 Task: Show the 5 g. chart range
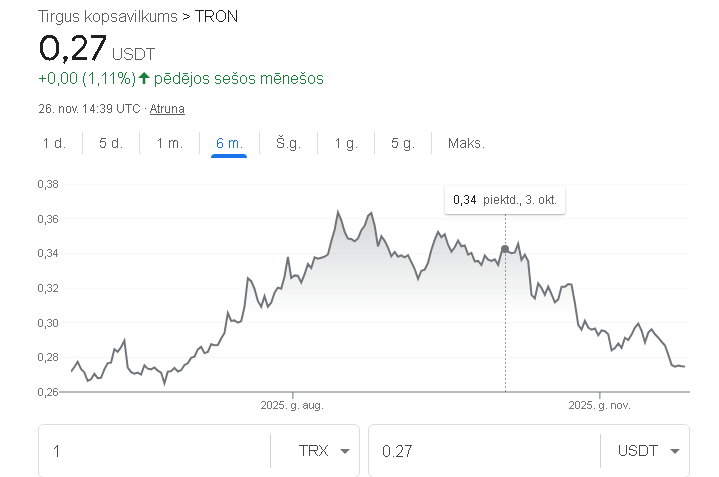402,143
